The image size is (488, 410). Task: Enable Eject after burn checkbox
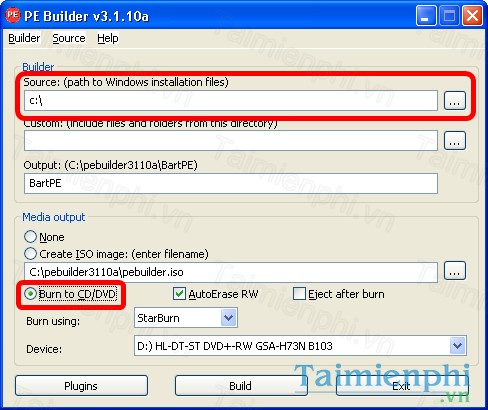point(299,294)
